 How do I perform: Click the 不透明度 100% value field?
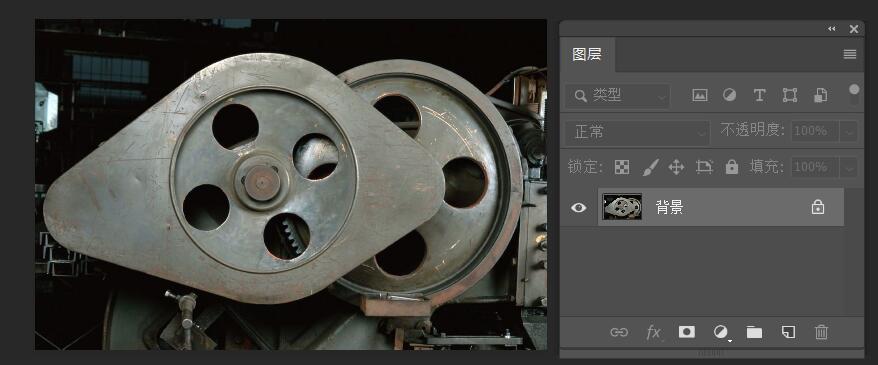pyautogui.click(x=815, y=132)
